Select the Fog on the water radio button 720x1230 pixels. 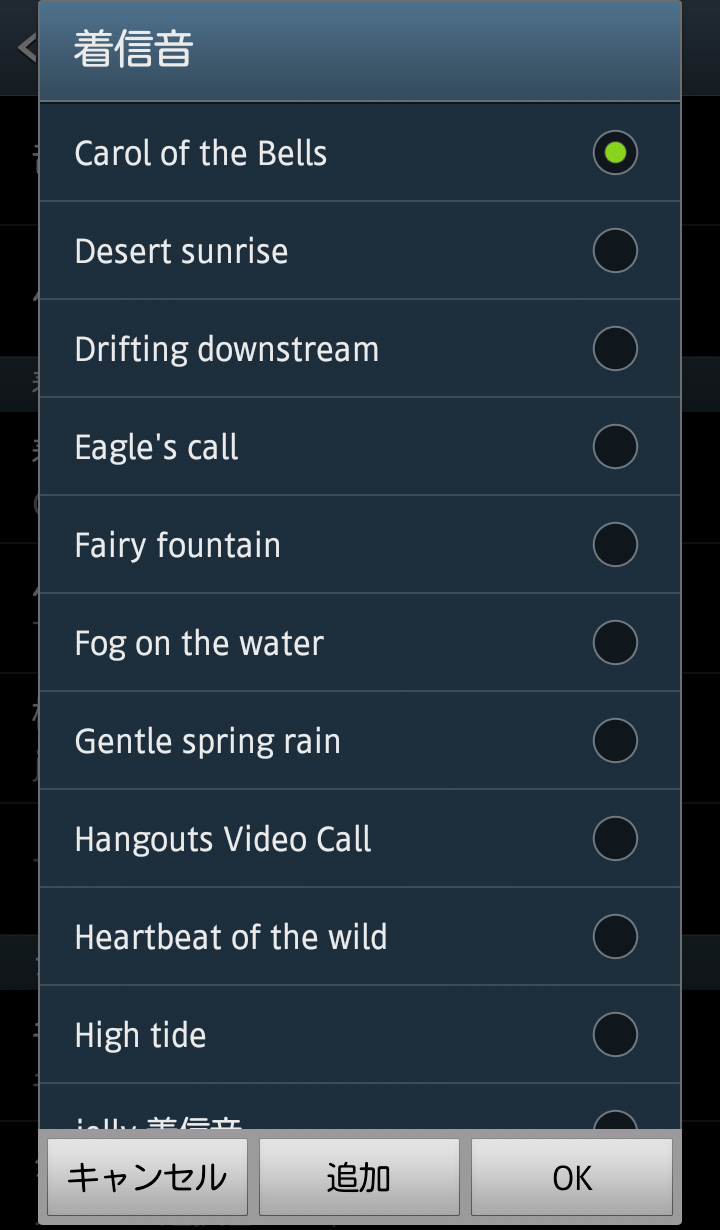point(615,643)
